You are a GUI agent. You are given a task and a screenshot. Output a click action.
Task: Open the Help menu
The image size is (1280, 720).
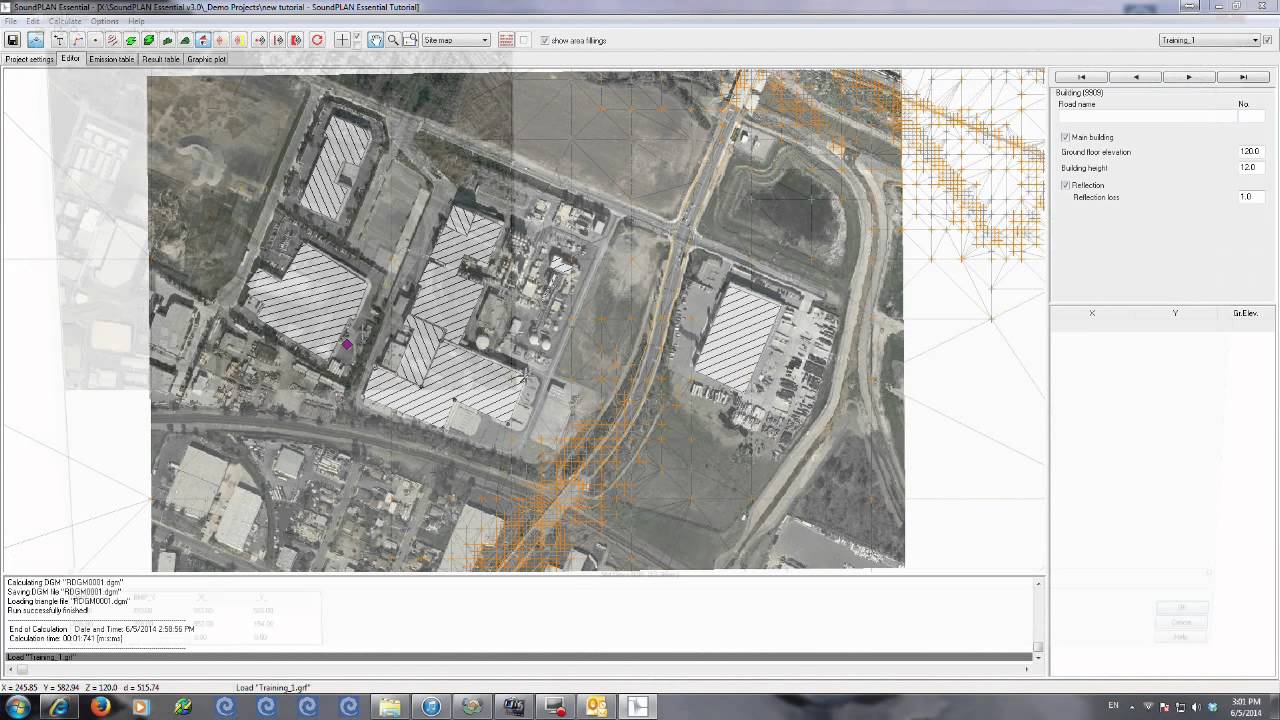coord(136,21)
